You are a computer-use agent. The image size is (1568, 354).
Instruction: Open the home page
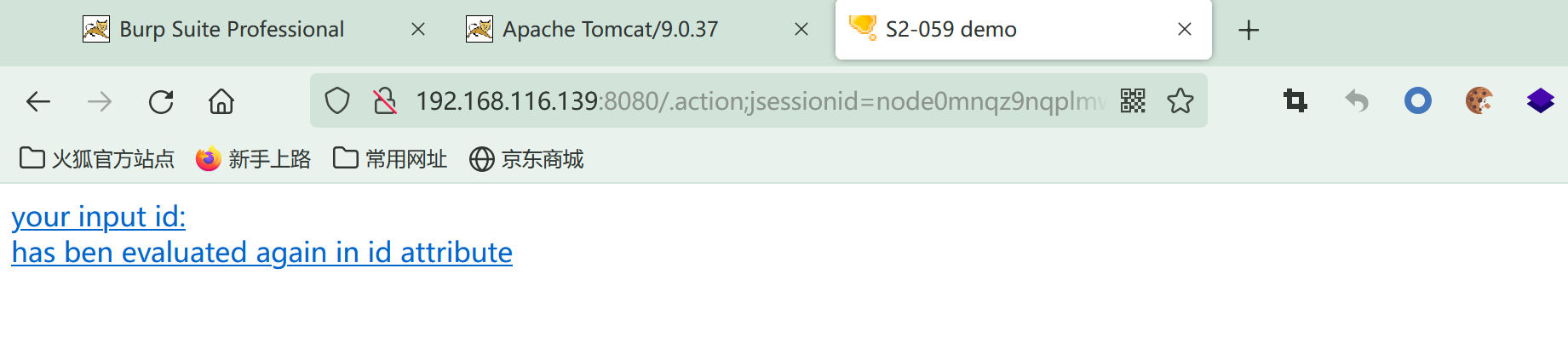pyautogui.click(x=221, y=101)
